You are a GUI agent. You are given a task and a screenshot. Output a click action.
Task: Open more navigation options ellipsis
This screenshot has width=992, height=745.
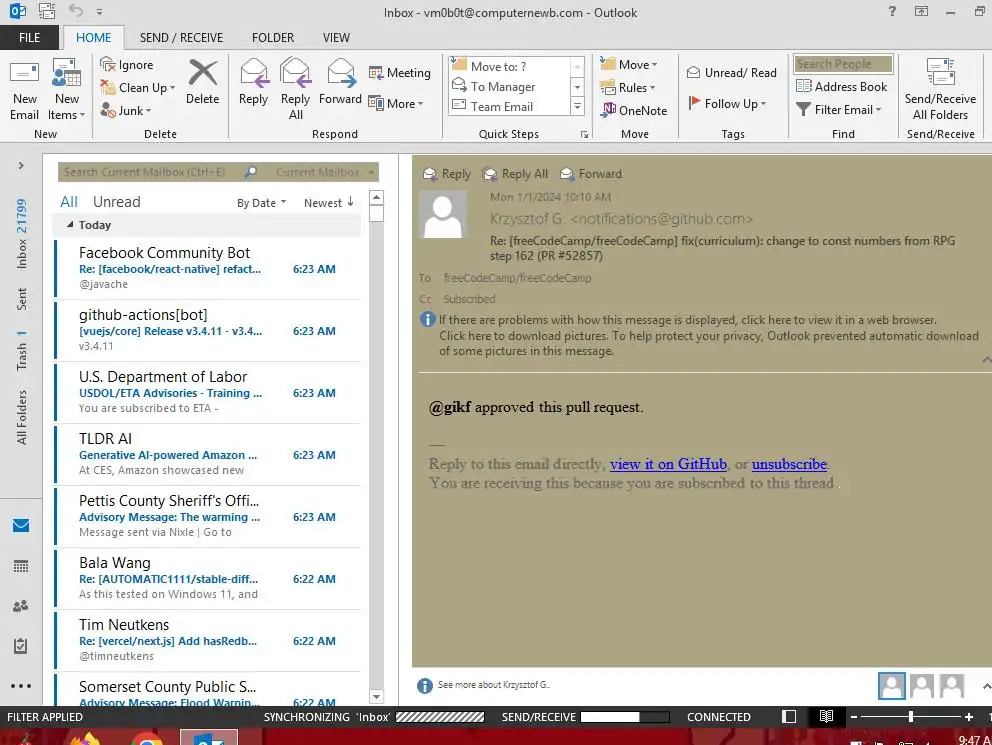[21, 686]
